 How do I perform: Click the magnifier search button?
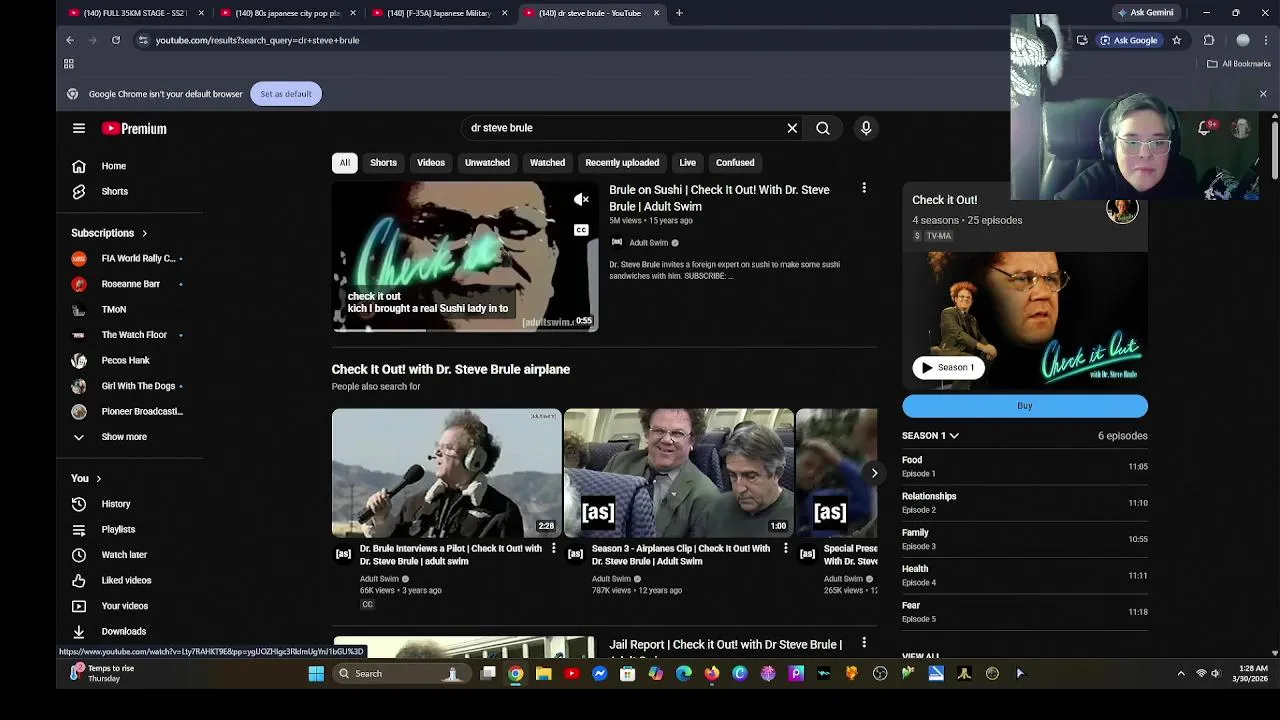(x=823, y=128)
